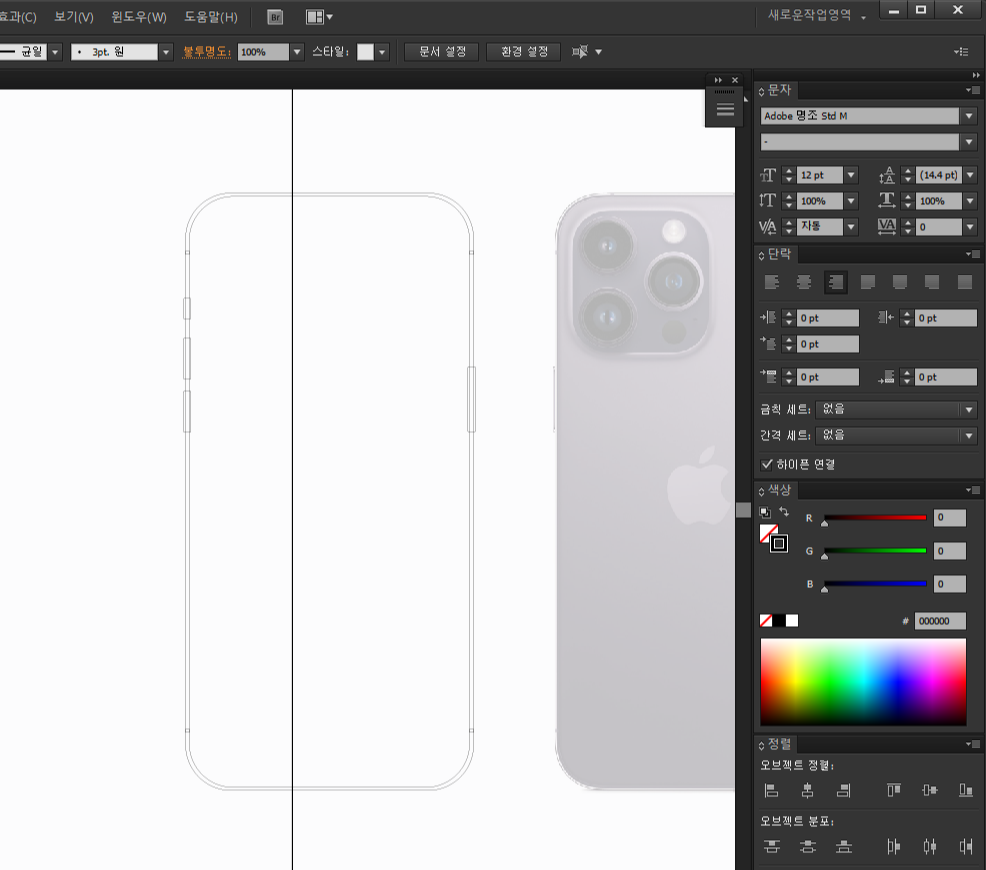This screenshot has height=870, width=986.
Task: Click horizontal distribute right under 오브젝트 분포
Action: click(x=966, y=847)
